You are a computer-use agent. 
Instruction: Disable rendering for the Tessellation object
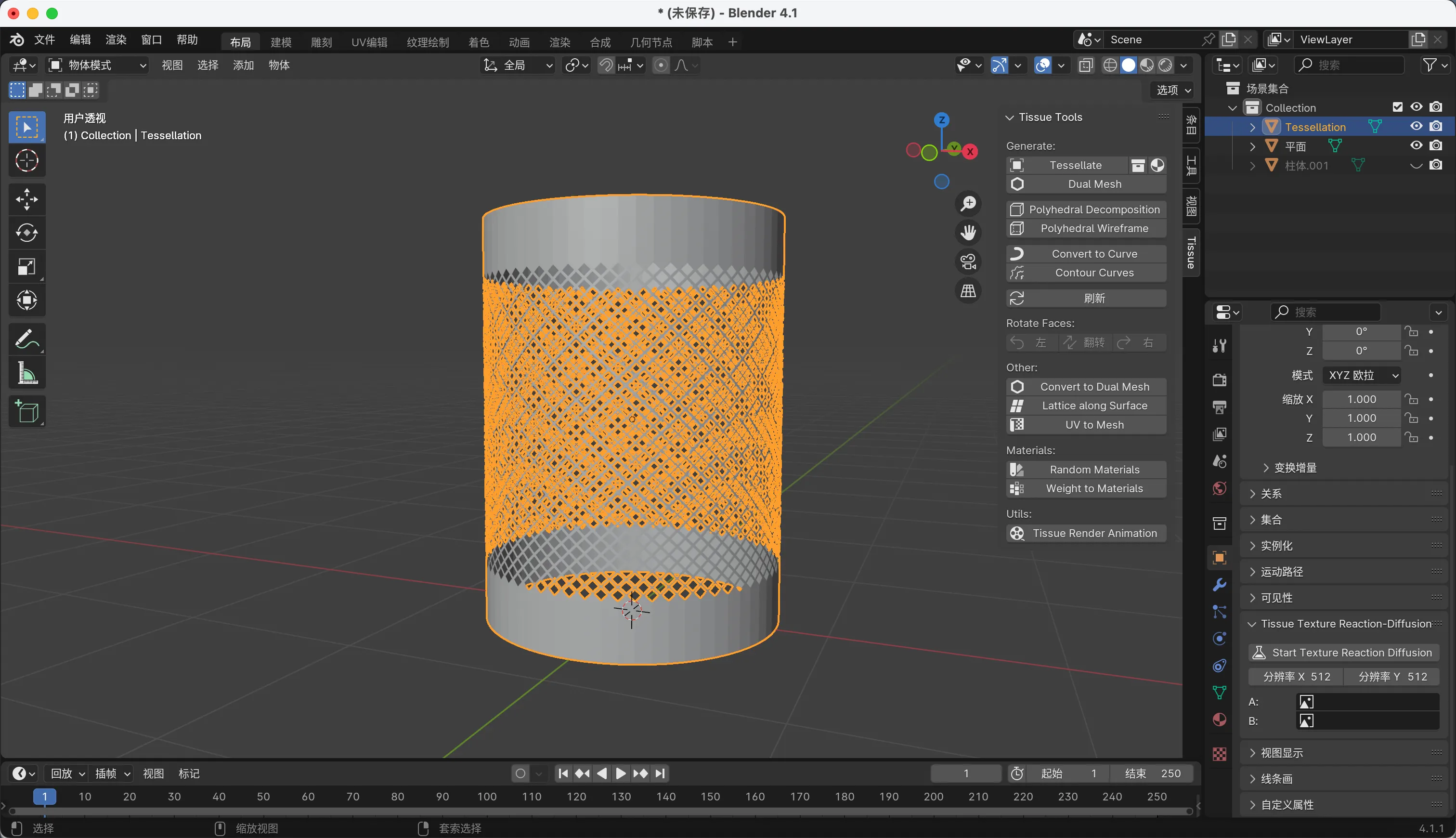point(1436,126)
